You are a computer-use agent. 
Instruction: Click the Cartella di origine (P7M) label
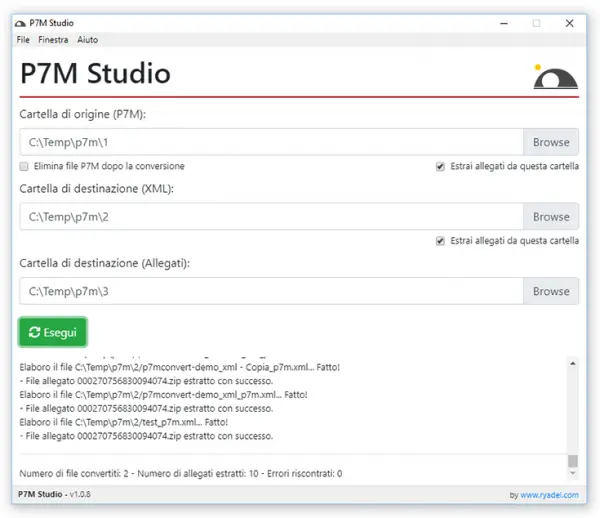(83, 114)
